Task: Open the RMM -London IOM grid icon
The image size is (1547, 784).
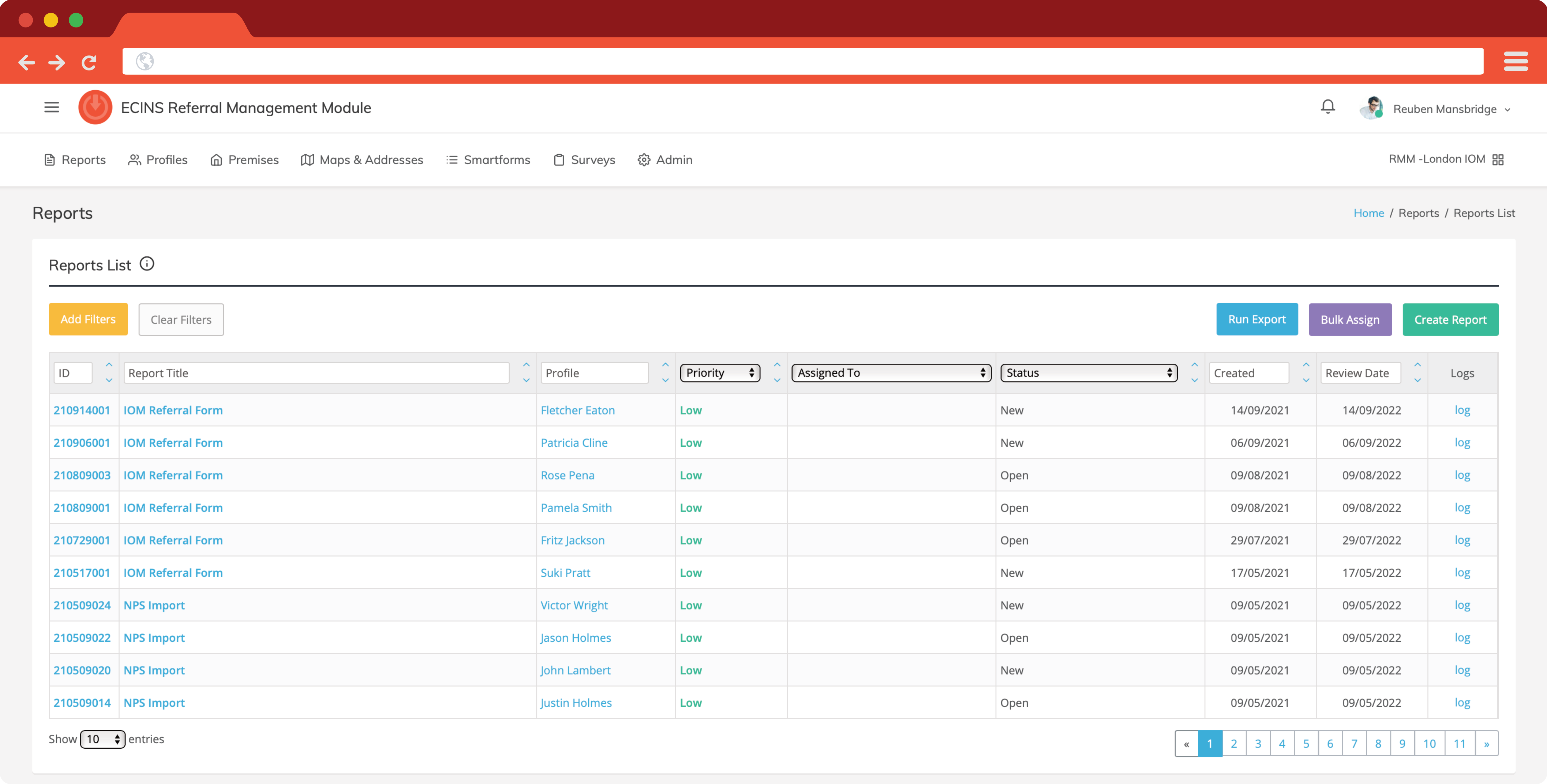Action: [x=1498, y=160]
